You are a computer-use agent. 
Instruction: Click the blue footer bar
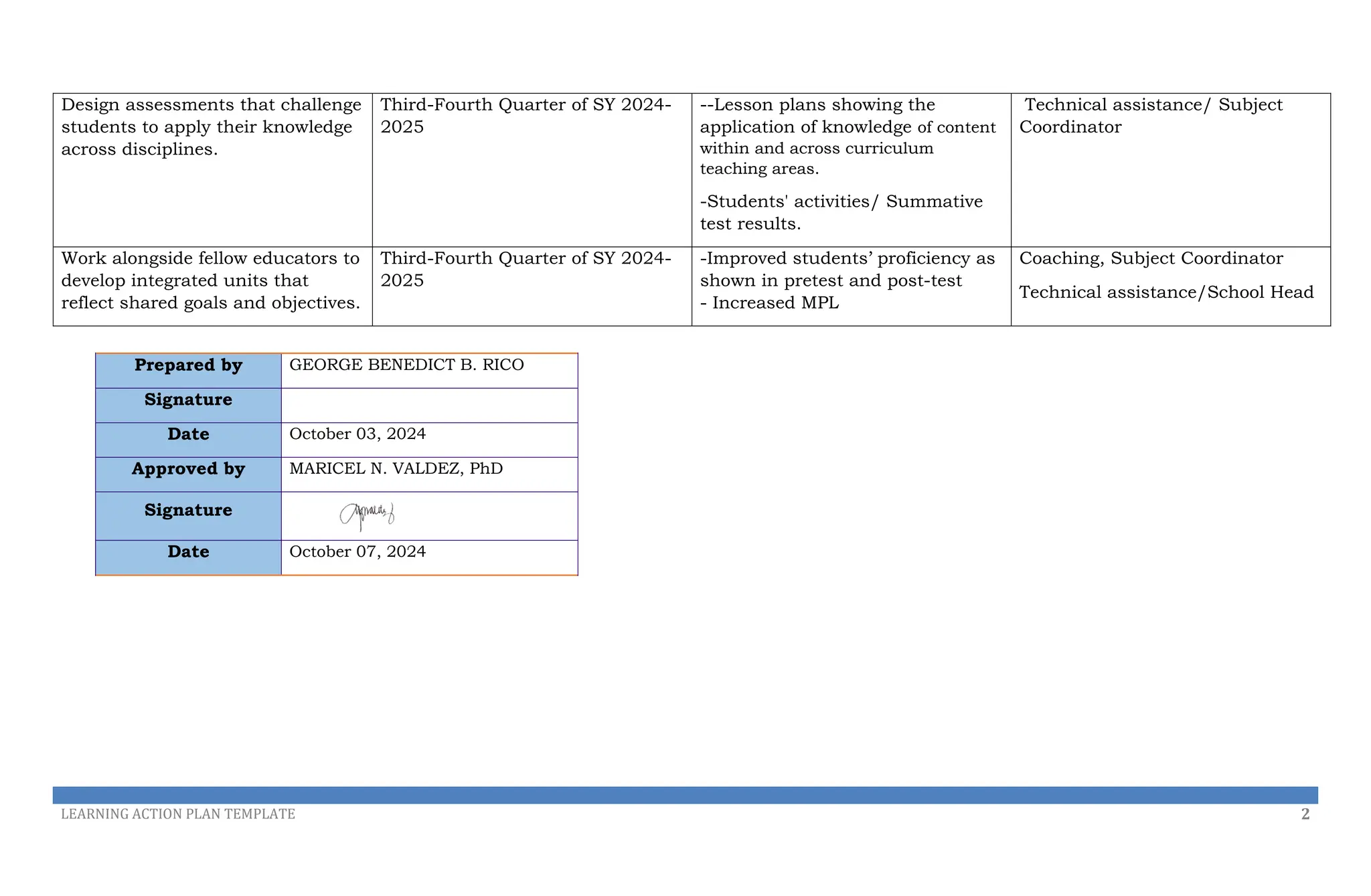coord(685,795)
